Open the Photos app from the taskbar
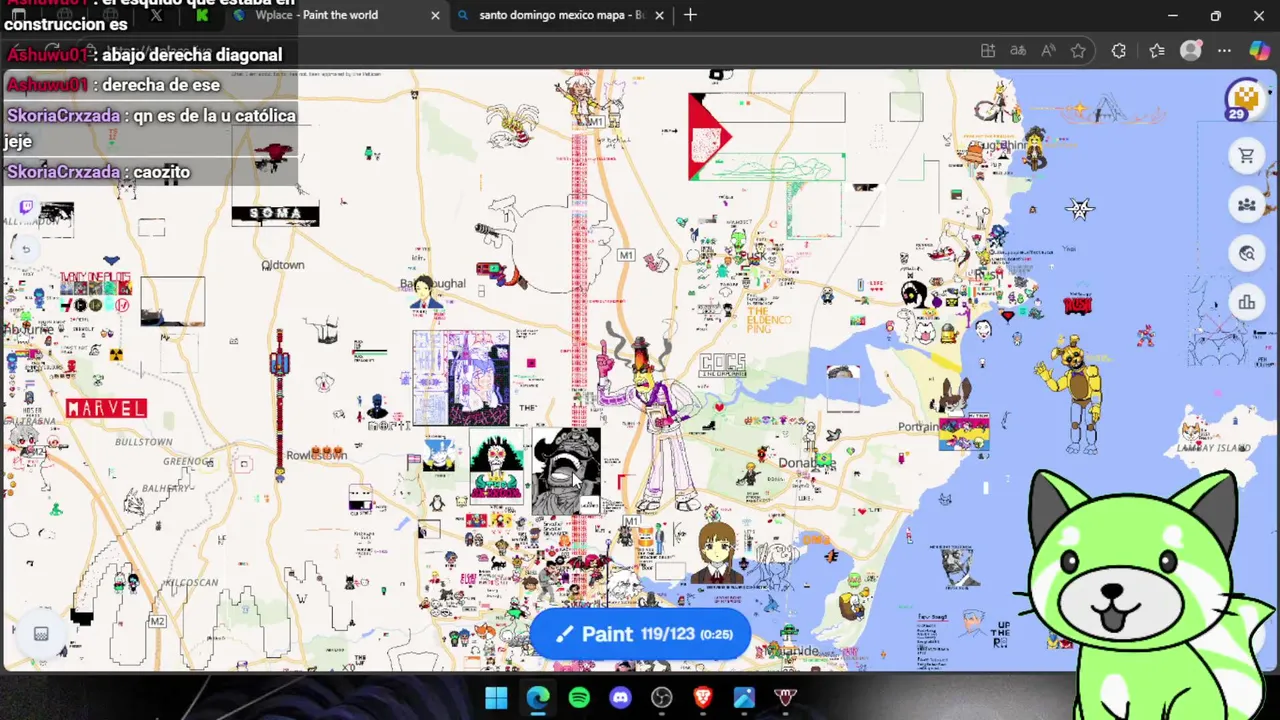Image resolution: width=1280 pixels, height=720 pixels. point(743,697)
